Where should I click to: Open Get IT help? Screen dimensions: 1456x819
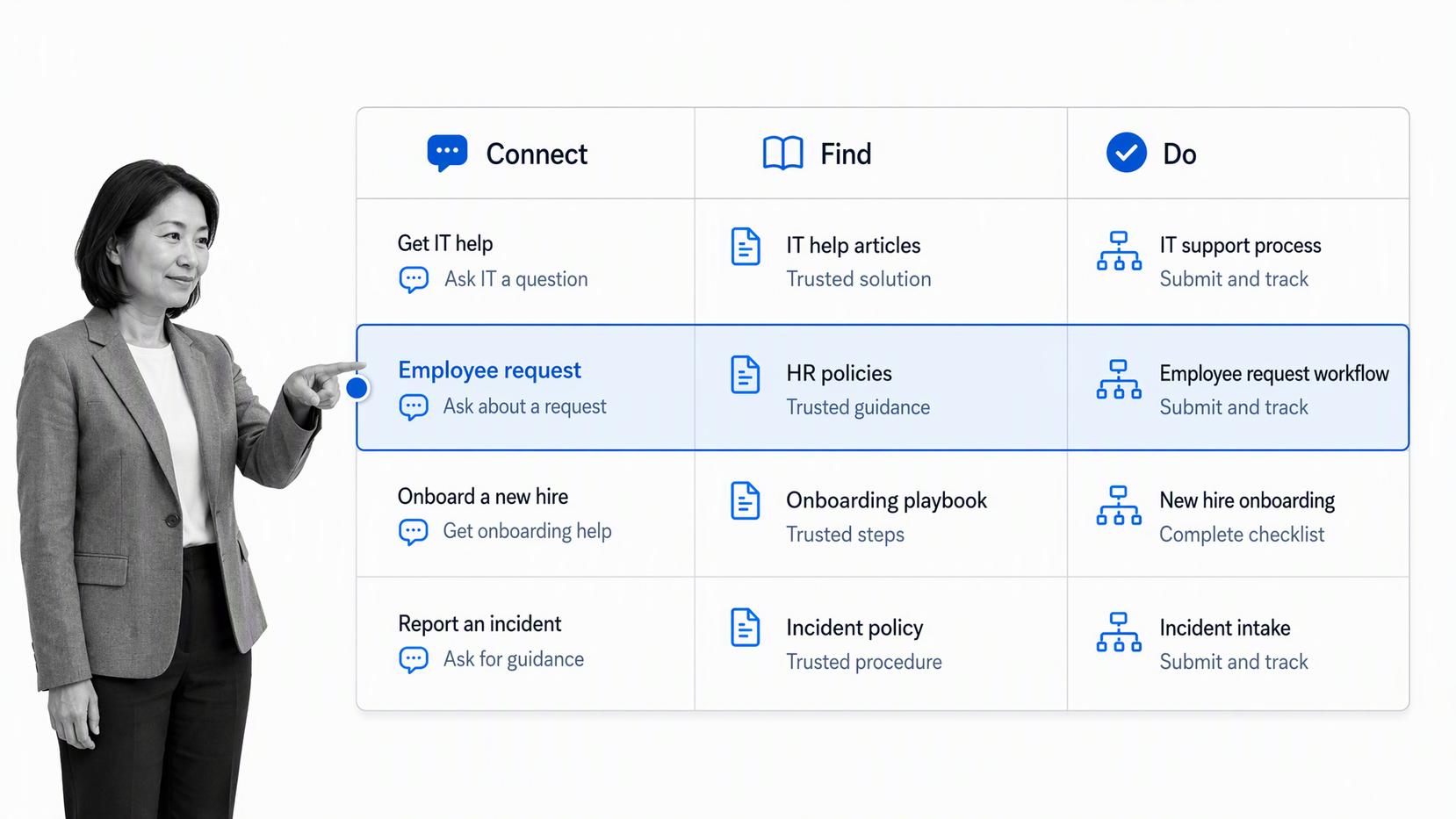coord(445,243)
